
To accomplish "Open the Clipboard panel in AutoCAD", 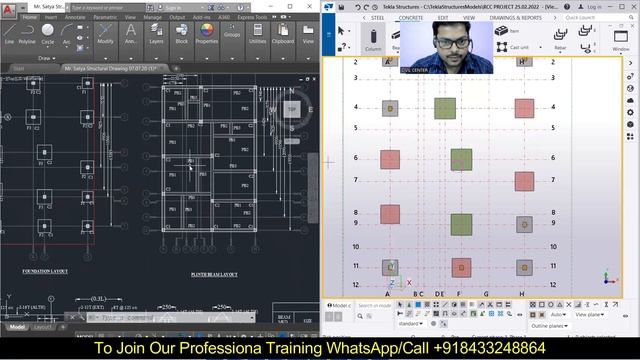I will 283,34.
